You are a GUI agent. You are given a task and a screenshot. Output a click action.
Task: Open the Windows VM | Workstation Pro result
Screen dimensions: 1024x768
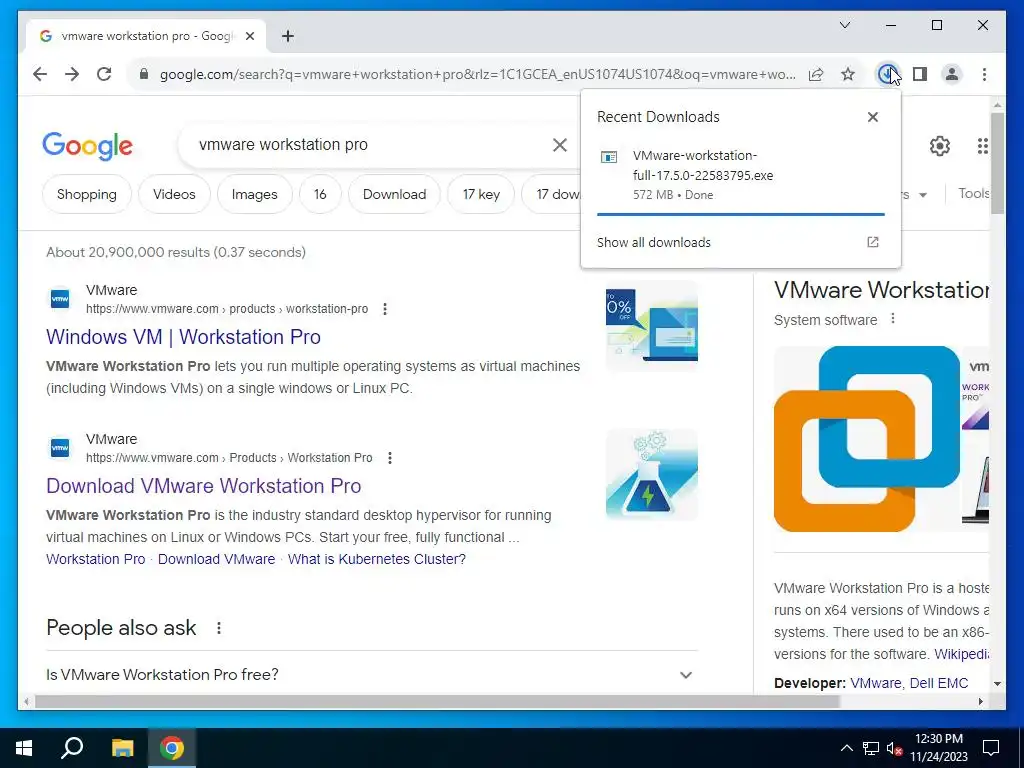184,337
